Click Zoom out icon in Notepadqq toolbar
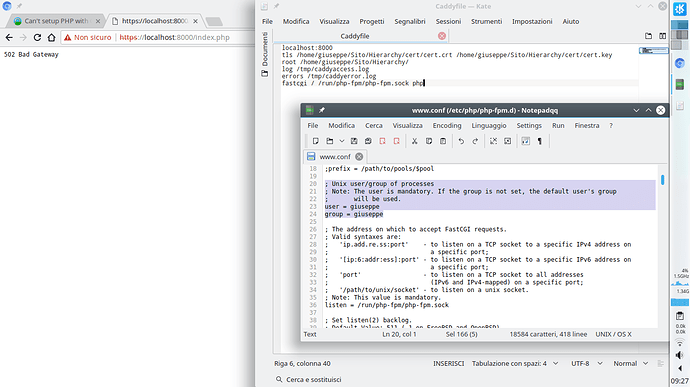 (493, 141)
